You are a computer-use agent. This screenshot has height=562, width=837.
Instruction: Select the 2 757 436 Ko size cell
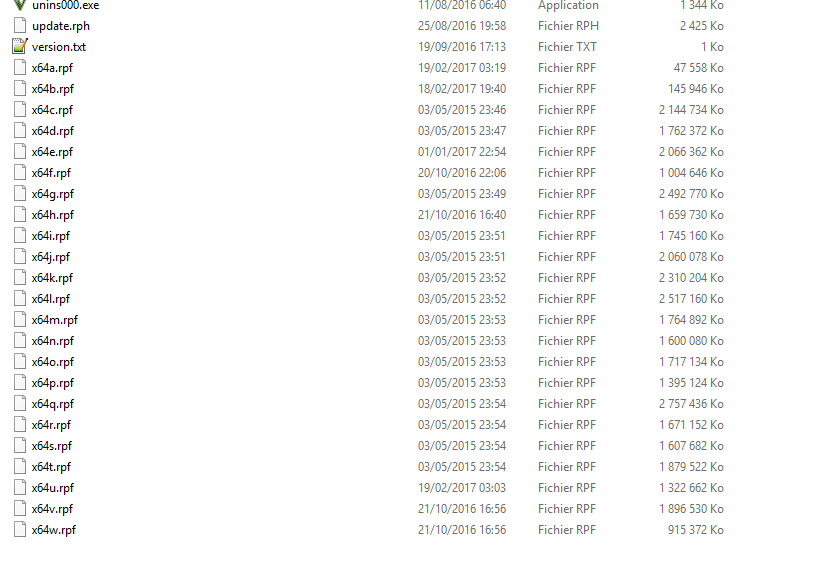tap(691, 404)
